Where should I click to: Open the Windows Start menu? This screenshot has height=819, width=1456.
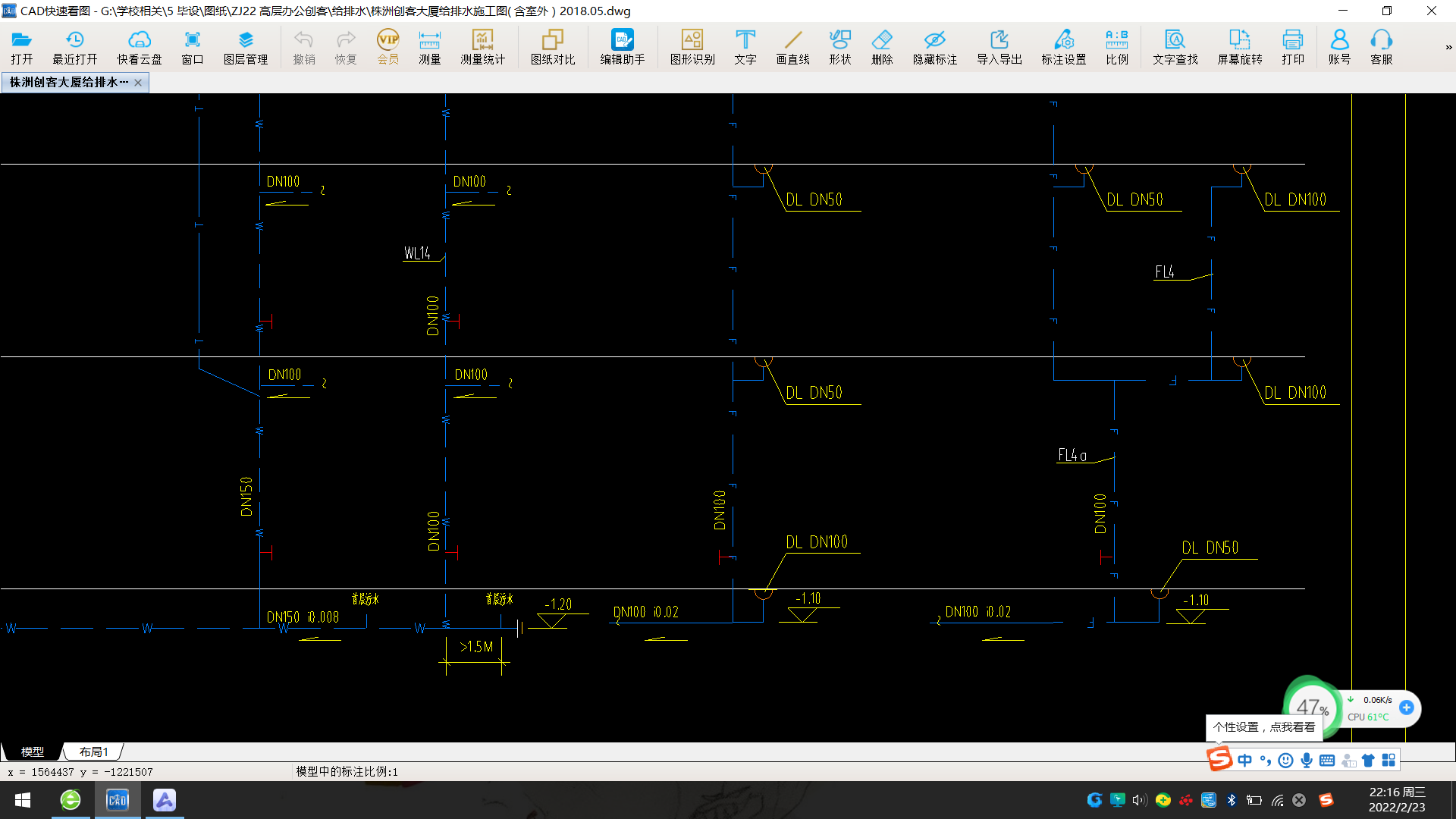[23, 800]
